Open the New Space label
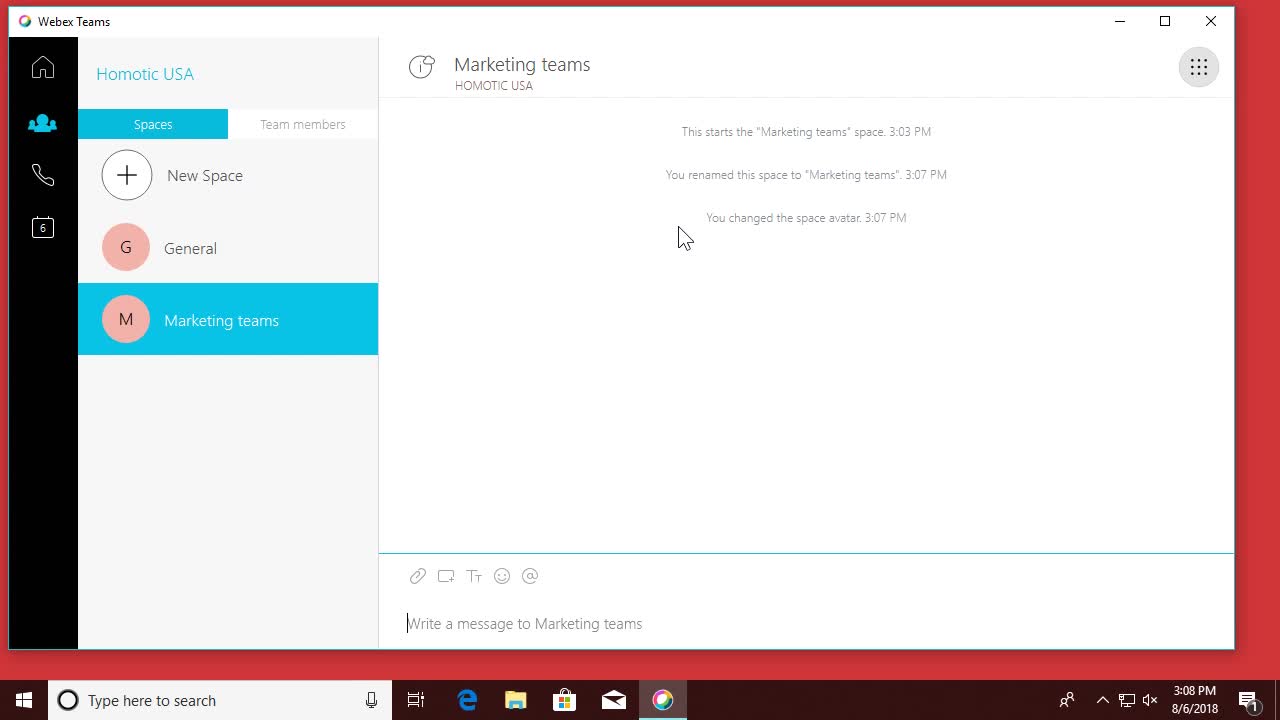The image size is (1280, 720). pyautogui.click(x=205, y=176)
